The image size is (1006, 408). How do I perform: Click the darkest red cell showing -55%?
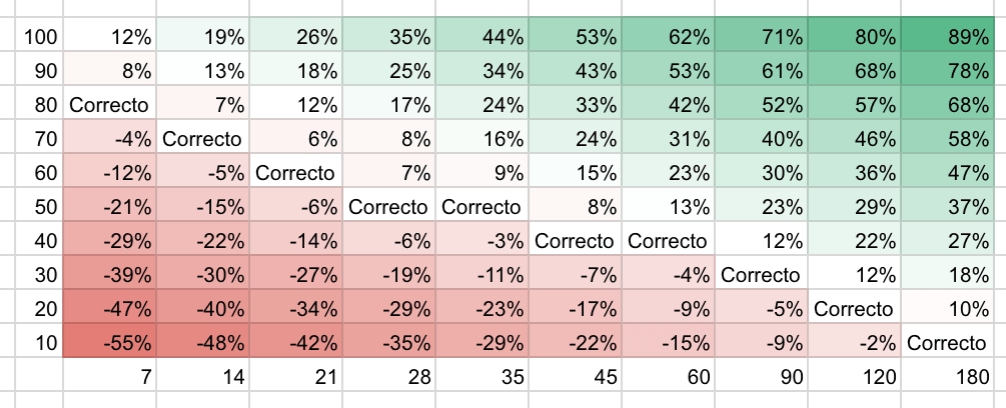coord(109,342)
